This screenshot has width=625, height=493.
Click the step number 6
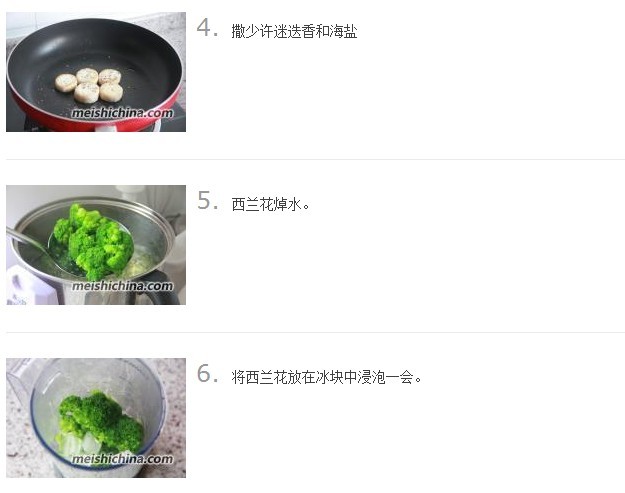[207, 374]
